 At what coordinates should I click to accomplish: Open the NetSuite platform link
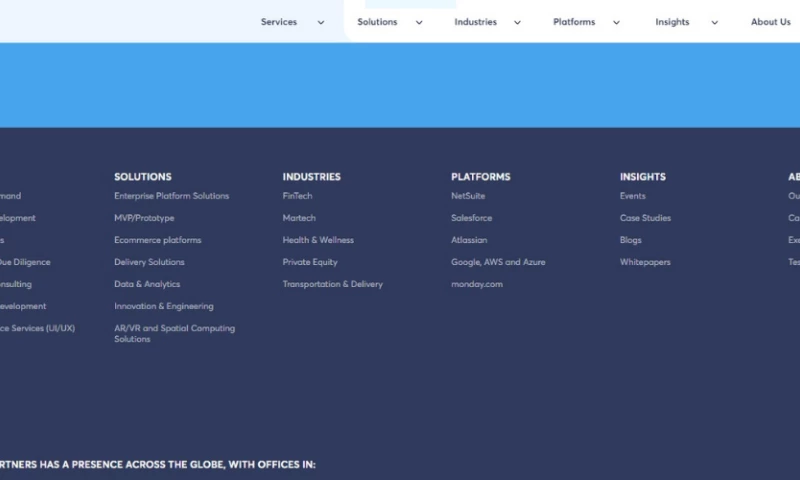pyautogui.click(x=468, y=196)
